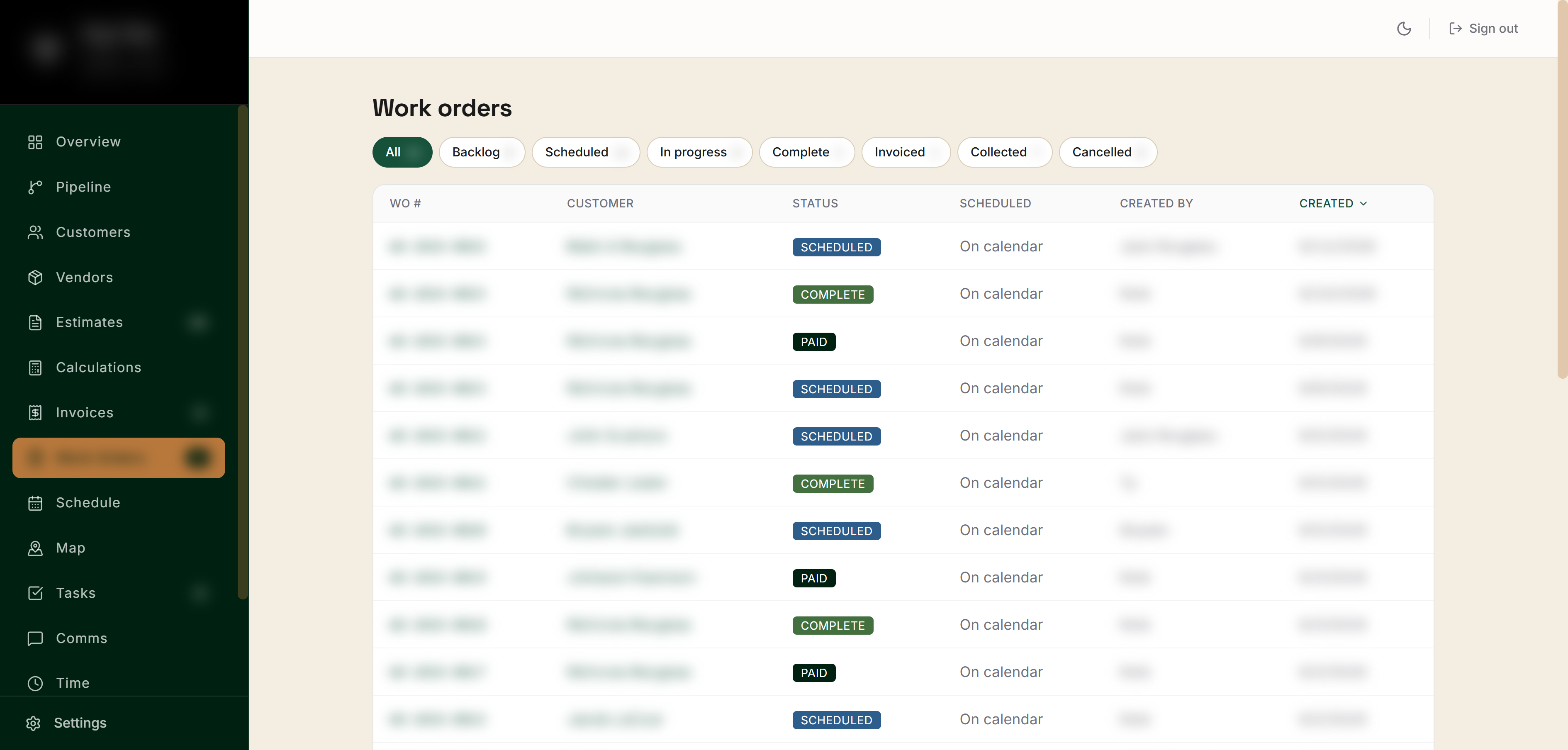Click the Estimates document icon

[x=35, y=322]
